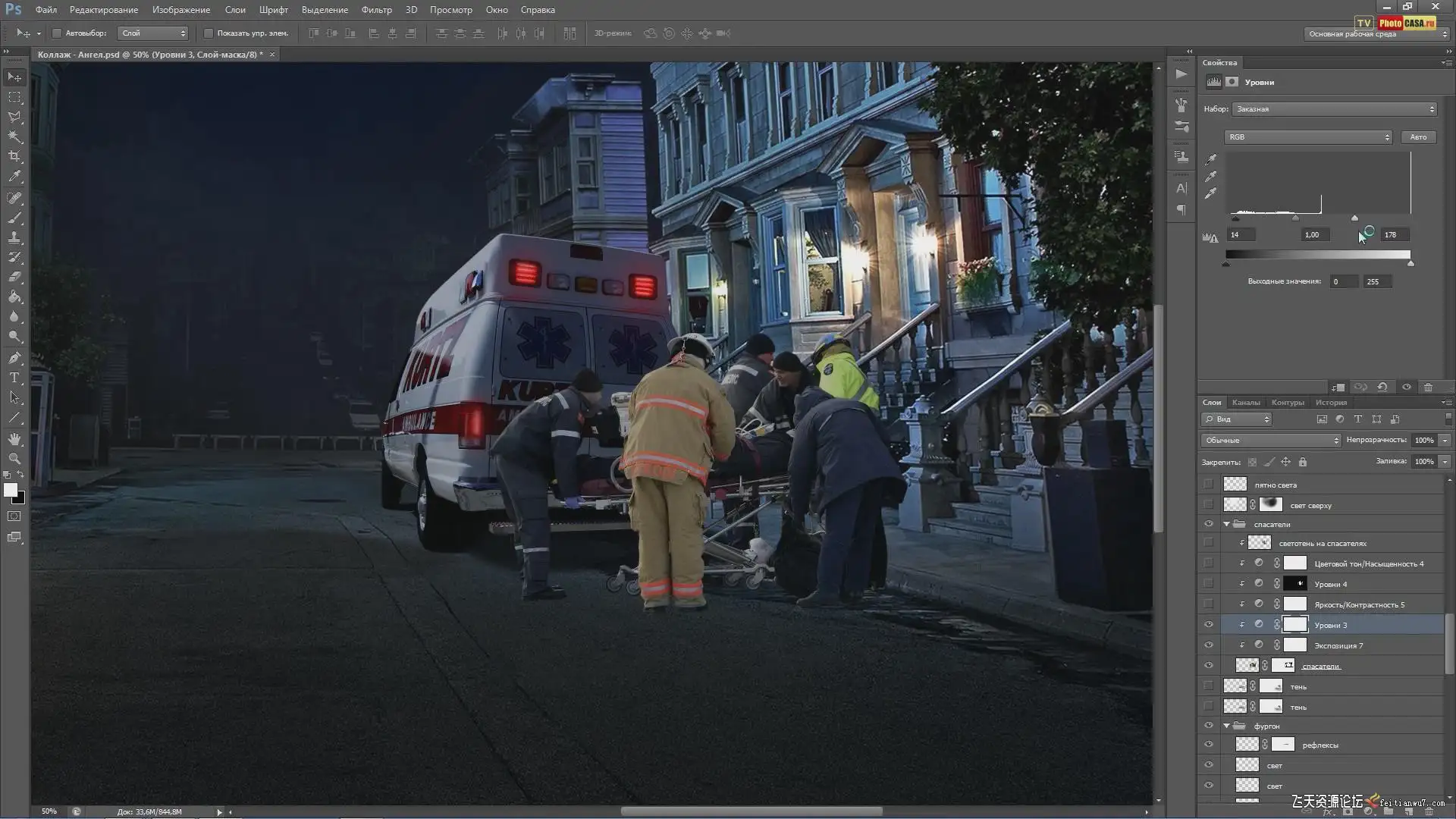Viewport: 1456px width, 819px height.
Task: Show the Уровни 4 layer
Action: click(x=1208, y=584)
